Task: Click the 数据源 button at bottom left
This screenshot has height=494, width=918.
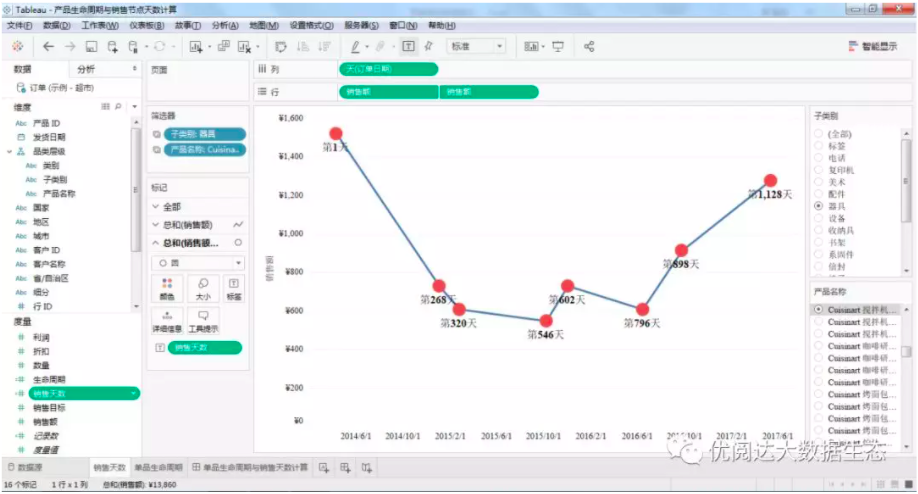Action: point(25,468)
